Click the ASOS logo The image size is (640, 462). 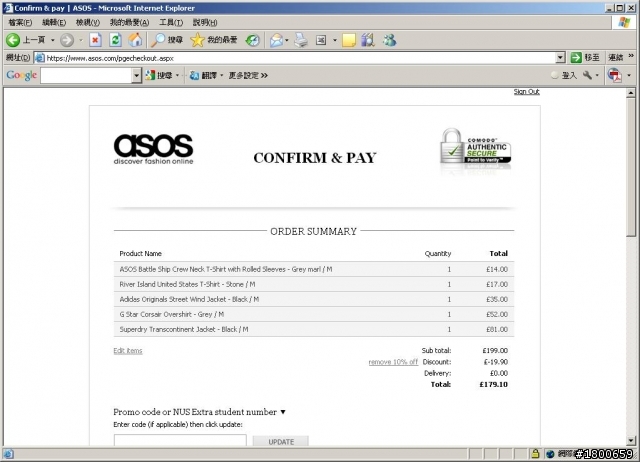153,149
